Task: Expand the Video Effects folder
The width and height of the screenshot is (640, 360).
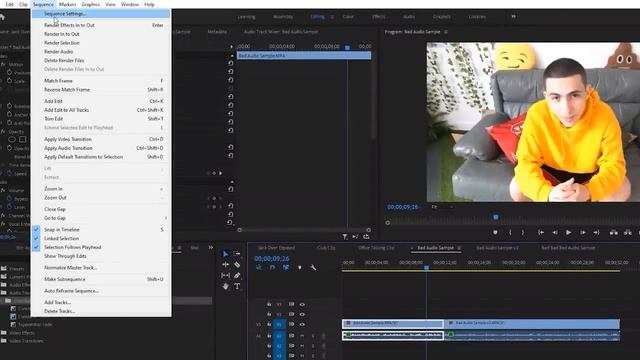Action: (x=4, y=333)
